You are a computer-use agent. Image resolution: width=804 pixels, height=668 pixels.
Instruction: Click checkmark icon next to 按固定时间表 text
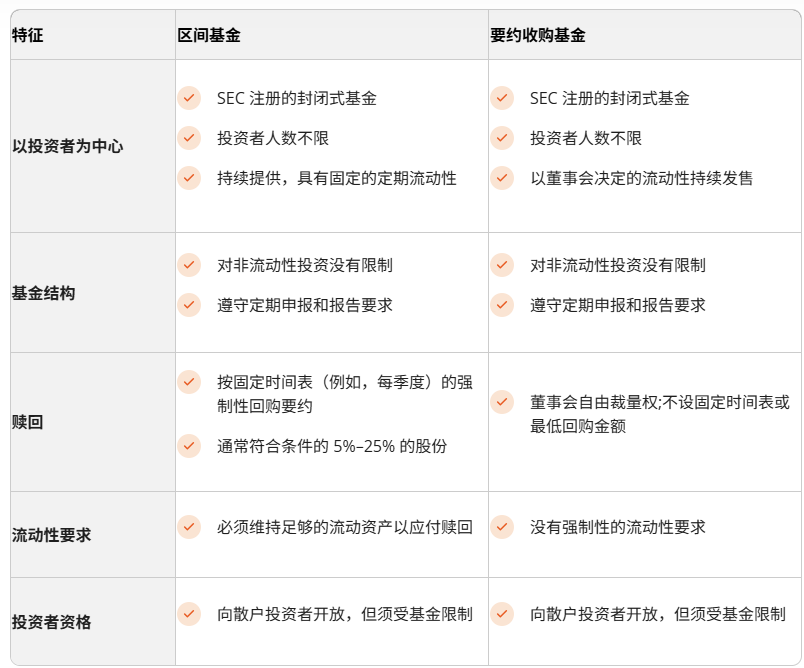[189, 382]
